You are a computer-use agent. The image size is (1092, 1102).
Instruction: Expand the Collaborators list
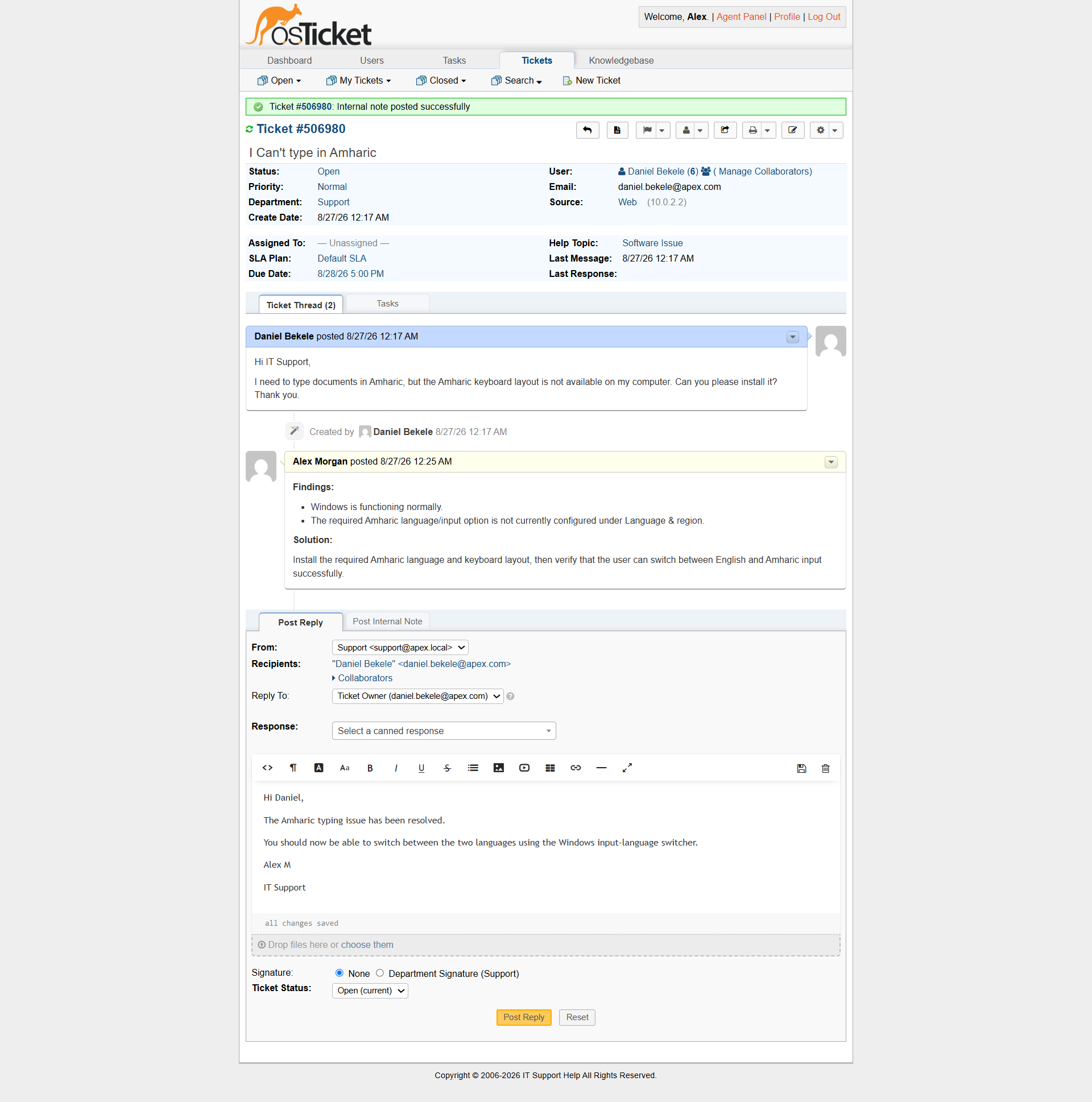pos(363,678)
